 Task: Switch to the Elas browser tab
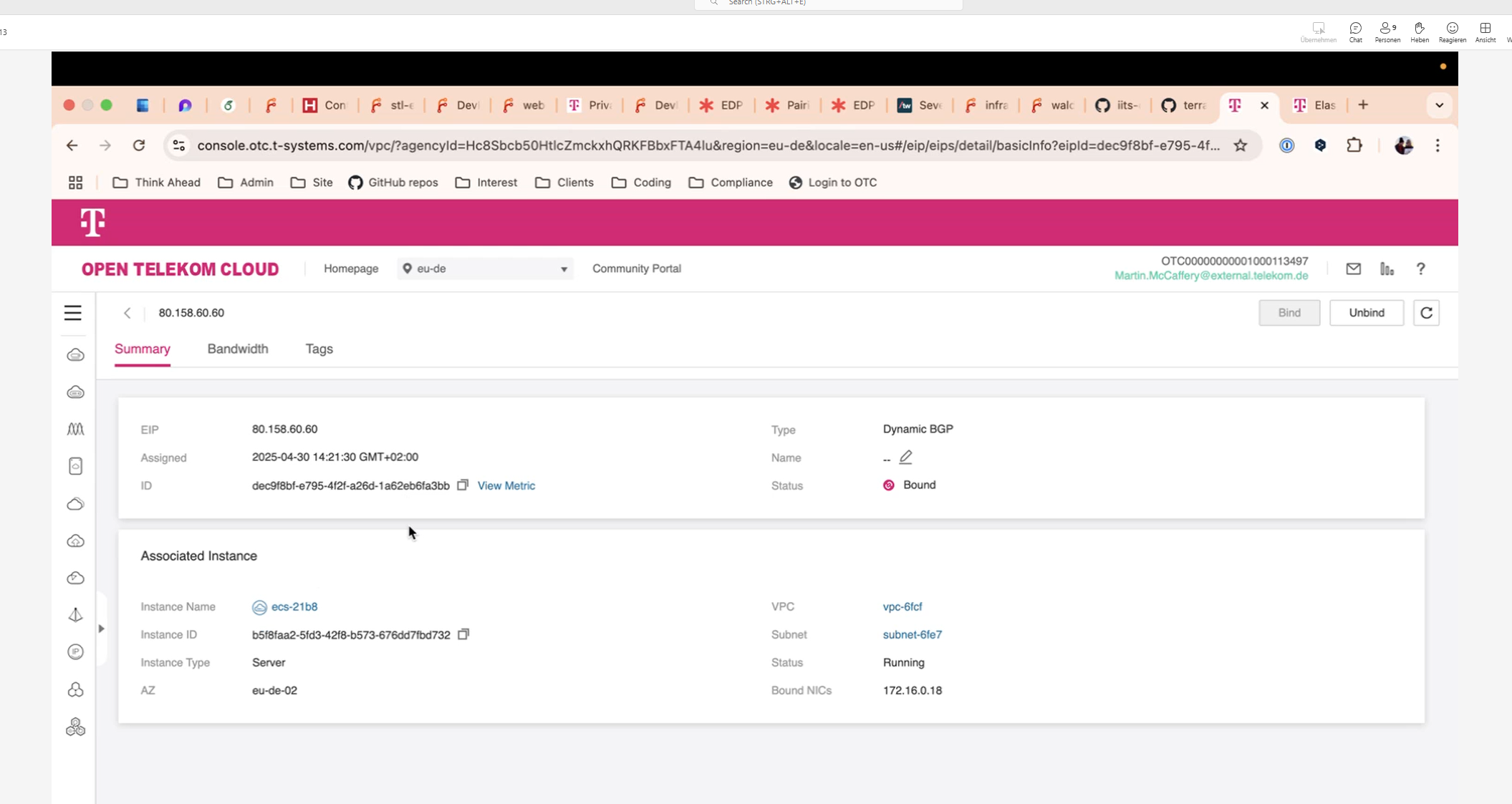click(x=1314, y=105)
